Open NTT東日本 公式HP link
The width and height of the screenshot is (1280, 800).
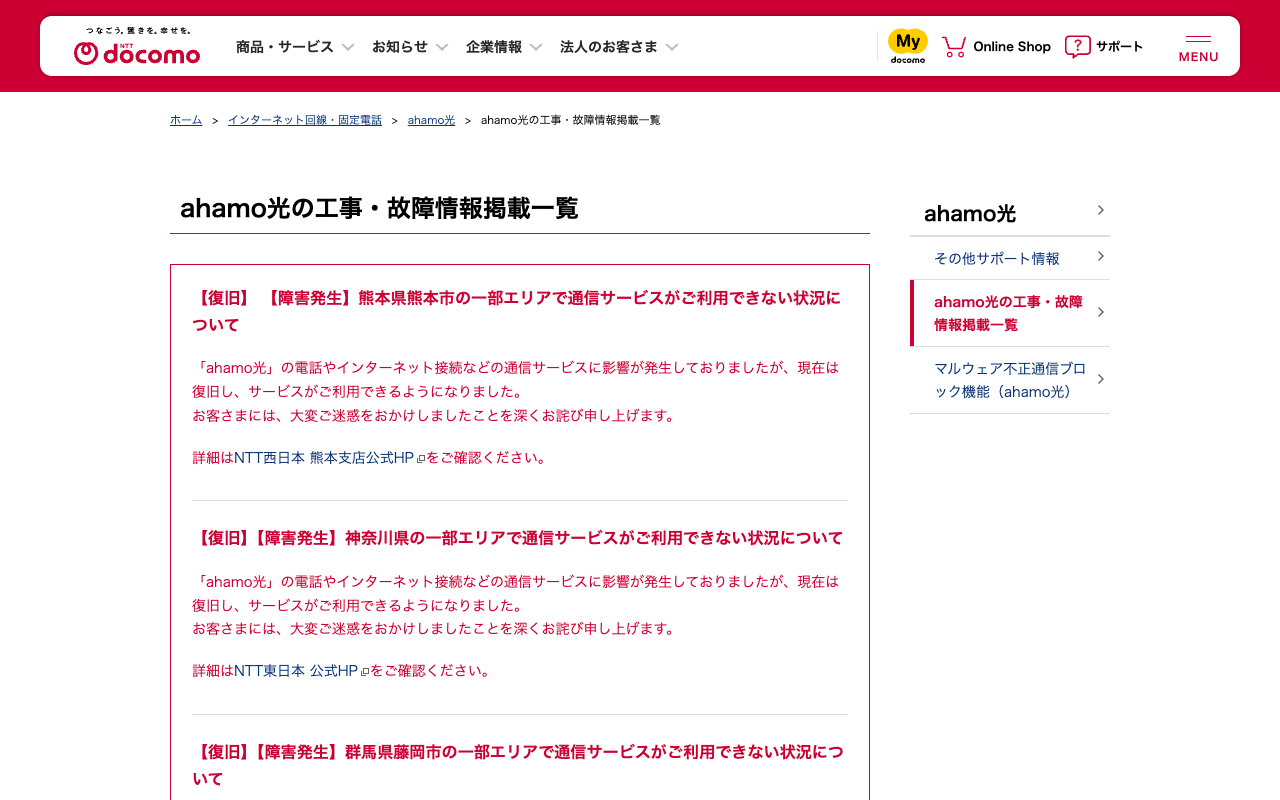[x=296, y=671]
